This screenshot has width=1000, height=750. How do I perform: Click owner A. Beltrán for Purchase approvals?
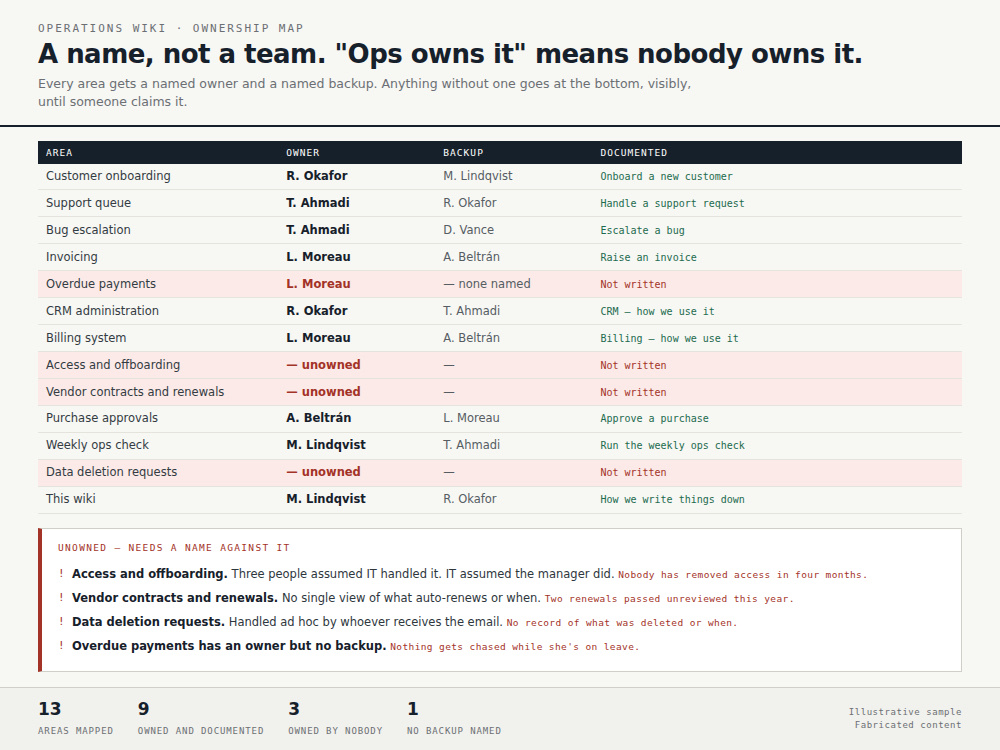point(319,418)
